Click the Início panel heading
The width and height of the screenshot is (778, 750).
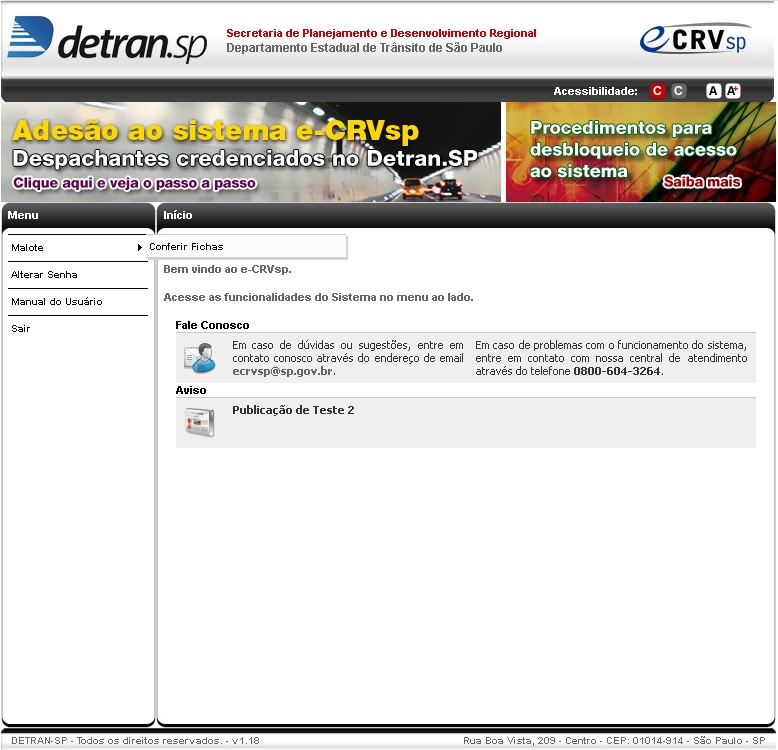coord(178,215)
